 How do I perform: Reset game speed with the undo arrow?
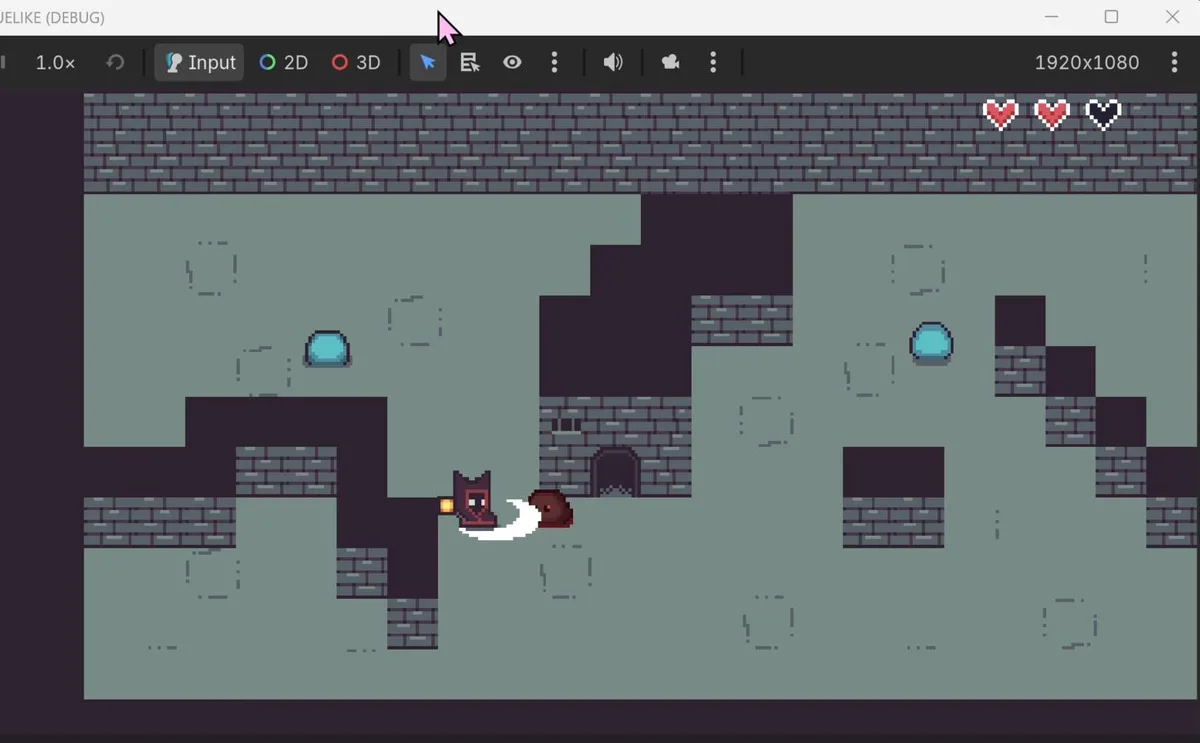pyautogui.click(x=116, y=62)
